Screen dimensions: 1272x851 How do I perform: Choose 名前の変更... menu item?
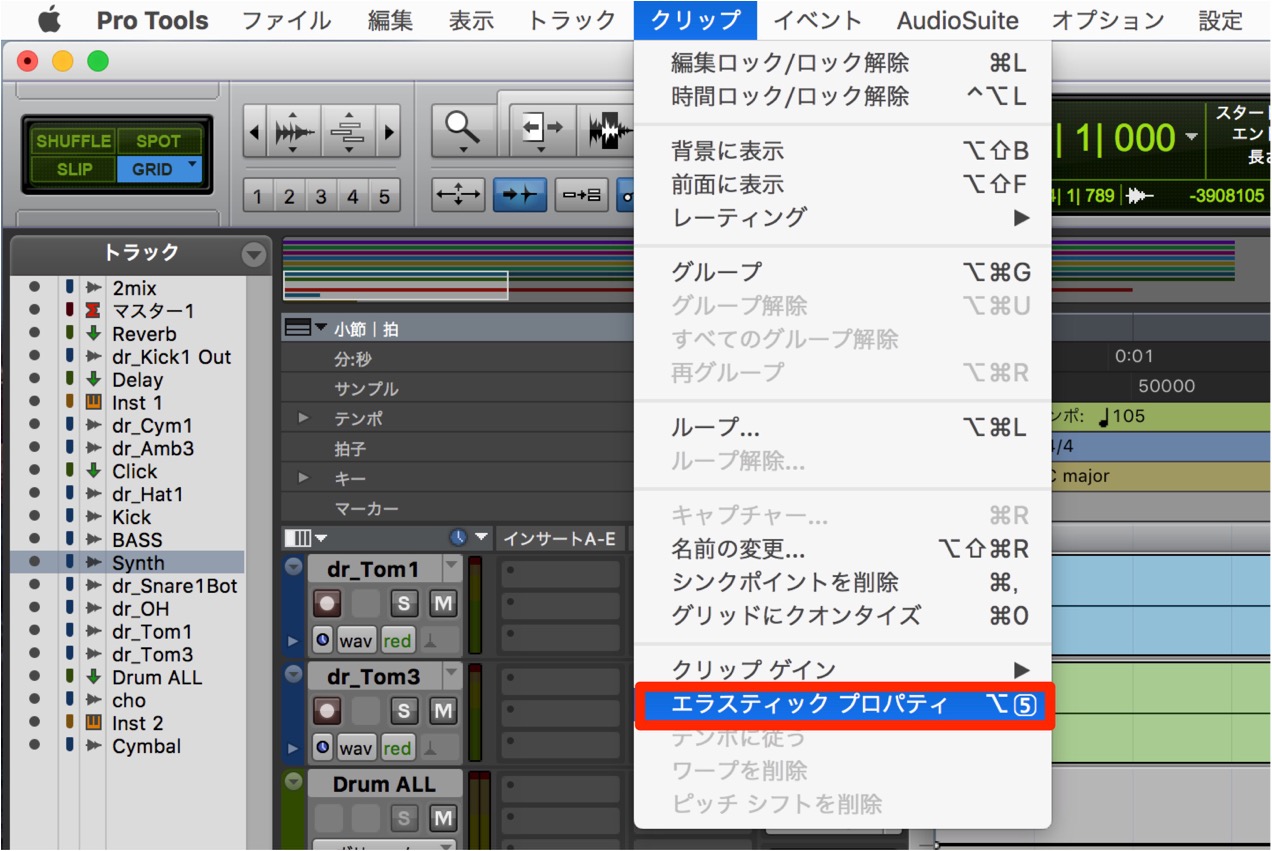(843, 549)
